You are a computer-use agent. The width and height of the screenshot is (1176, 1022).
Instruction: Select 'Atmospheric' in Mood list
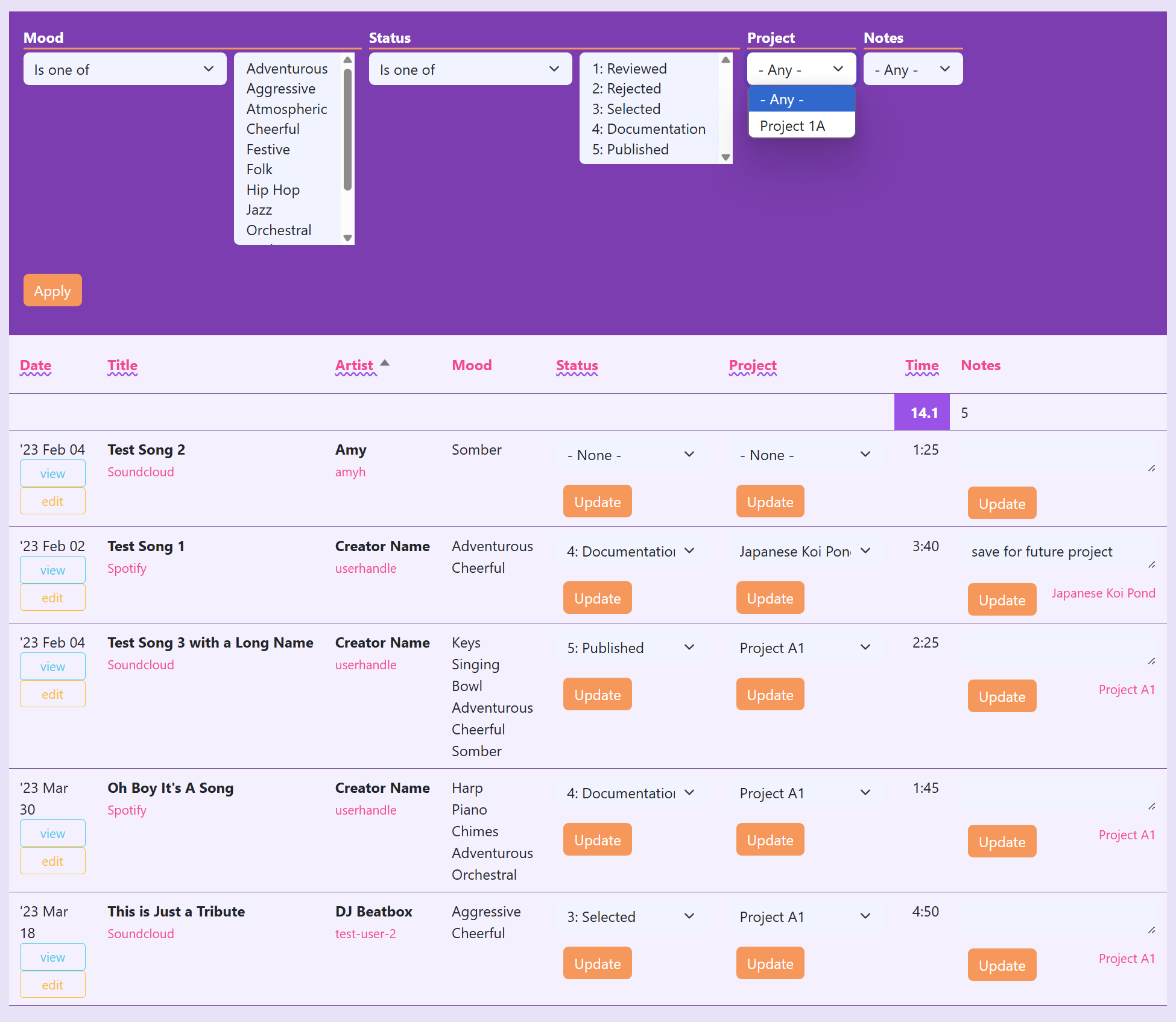(x=287, y=109)
